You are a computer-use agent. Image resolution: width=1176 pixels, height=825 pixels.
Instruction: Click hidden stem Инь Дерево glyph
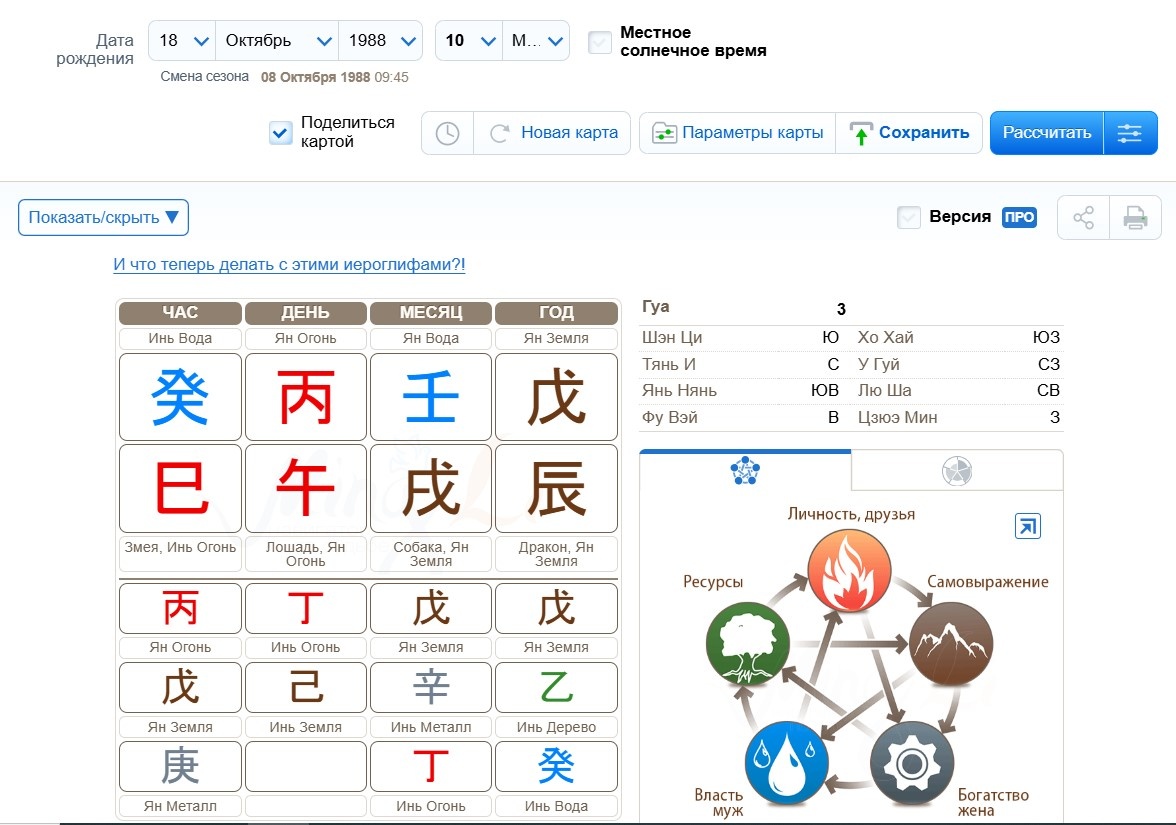click(556, 687)
